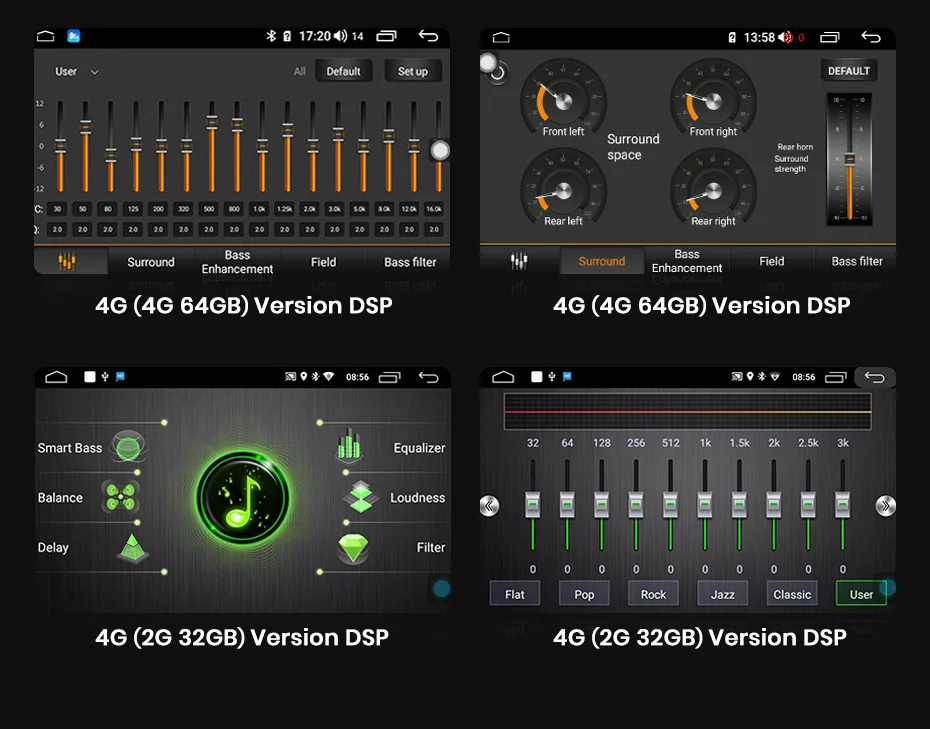This screenshot has width=930, height=729.
Task: Click the 32 Hz band slider
Action: point(533,504)
